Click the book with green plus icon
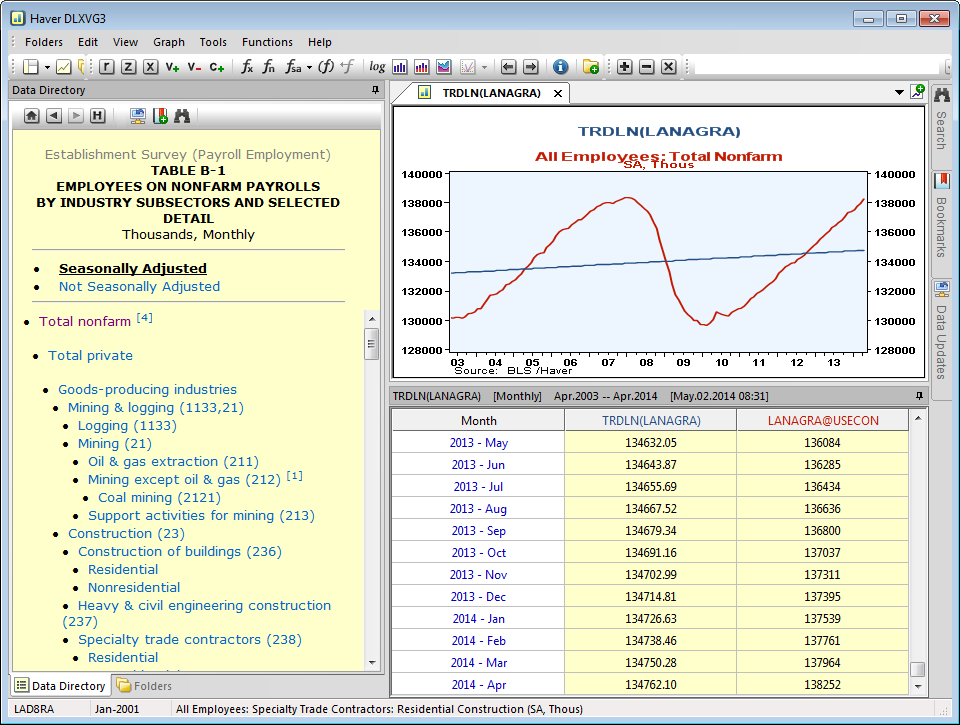 [160, 116]
